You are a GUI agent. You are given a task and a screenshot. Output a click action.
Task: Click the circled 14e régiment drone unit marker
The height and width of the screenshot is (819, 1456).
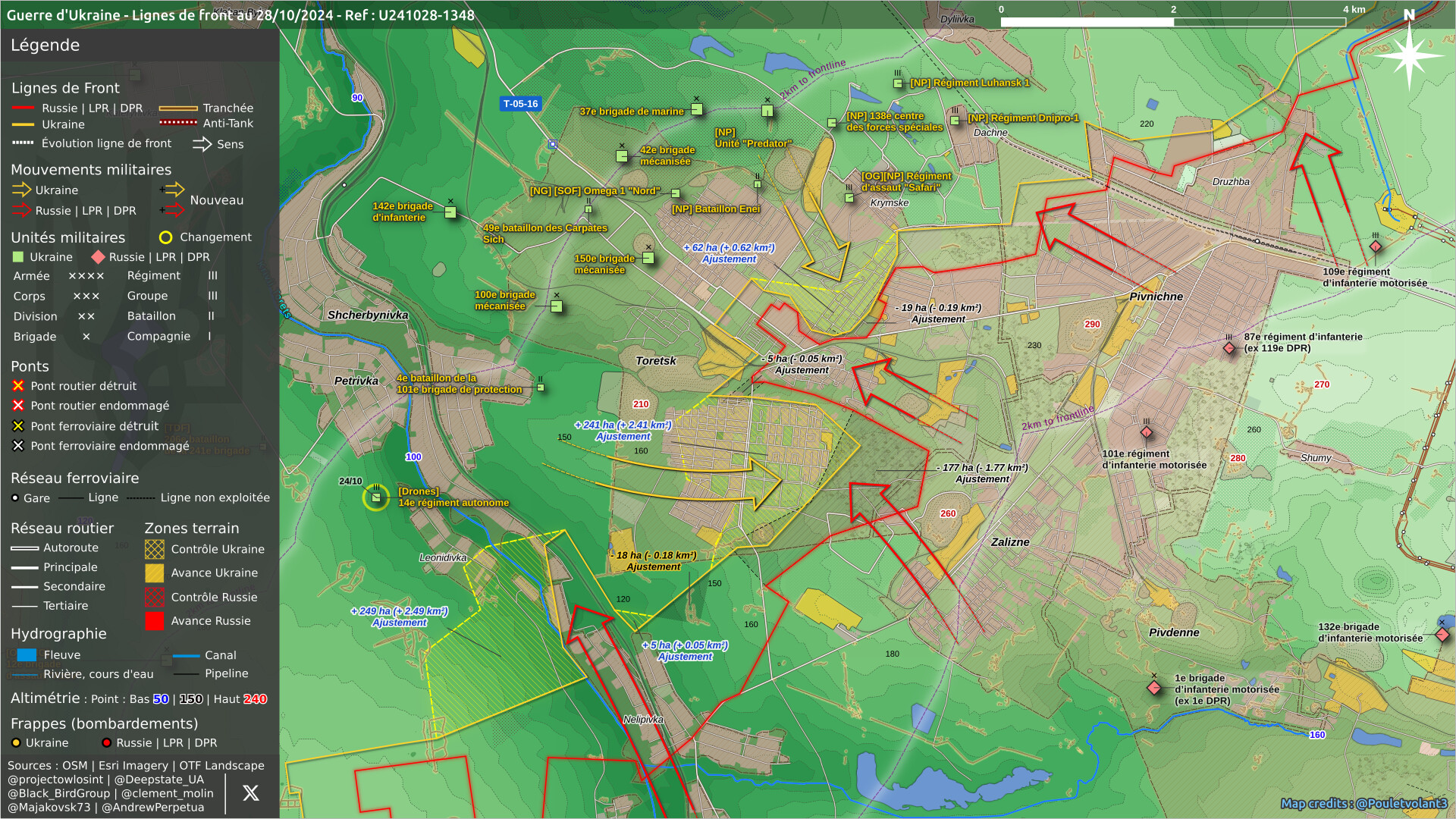pyautogui.click(x=376, y=497)
